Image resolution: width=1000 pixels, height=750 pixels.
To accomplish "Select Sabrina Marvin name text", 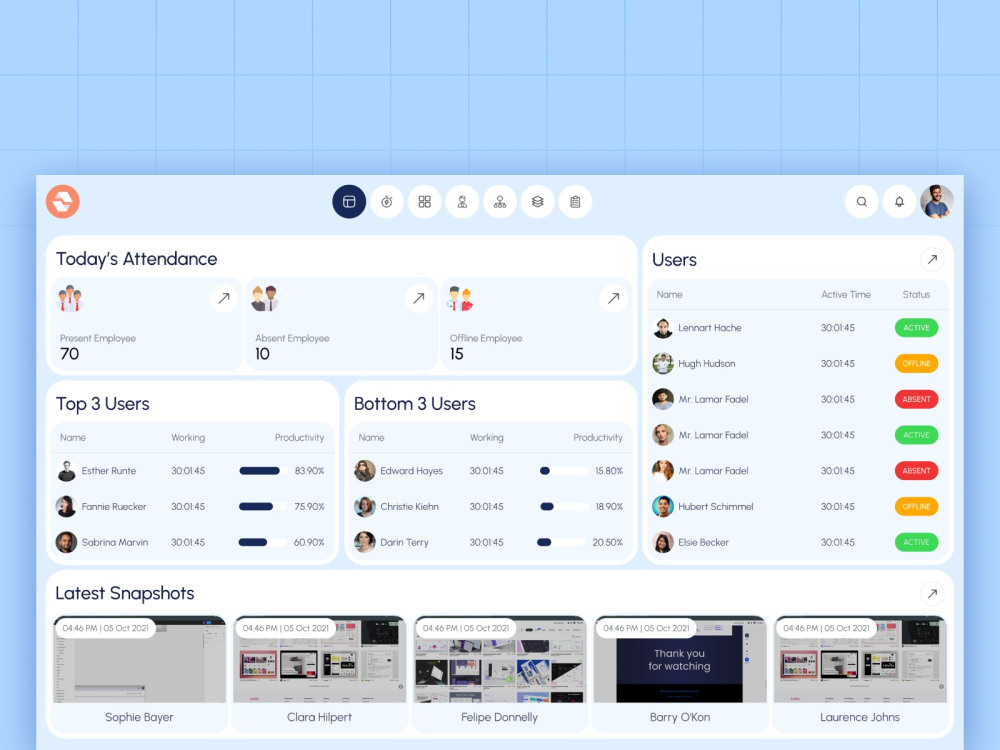I will 115,542.
